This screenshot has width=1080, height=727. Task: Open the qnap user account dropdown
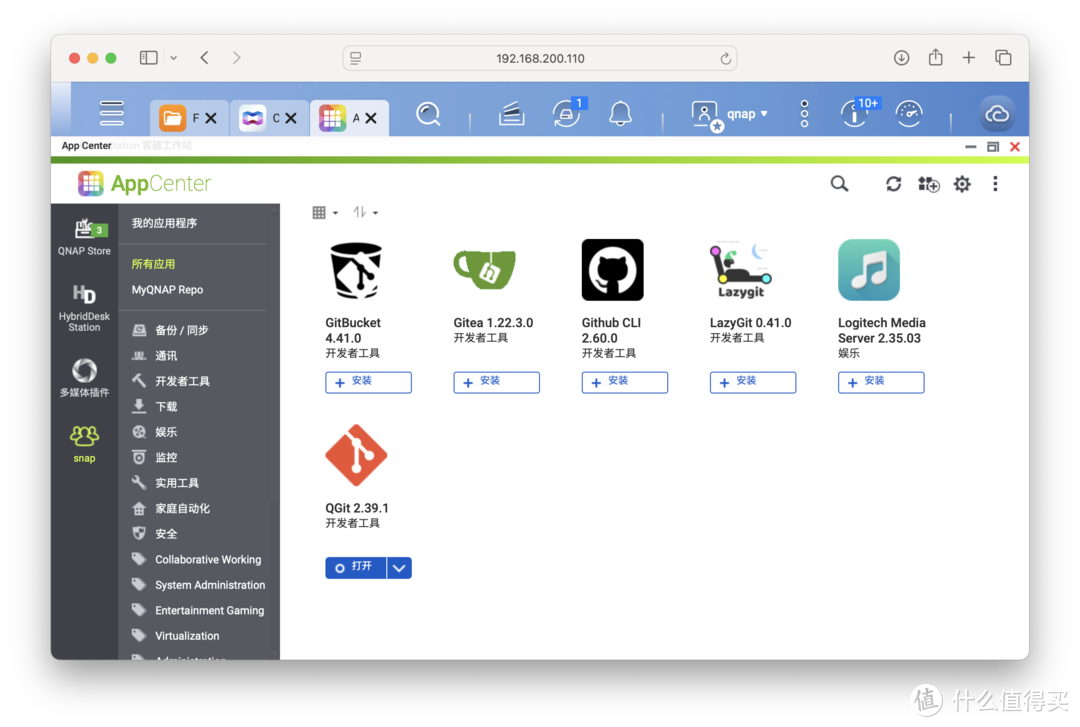[x=730, y=114]
